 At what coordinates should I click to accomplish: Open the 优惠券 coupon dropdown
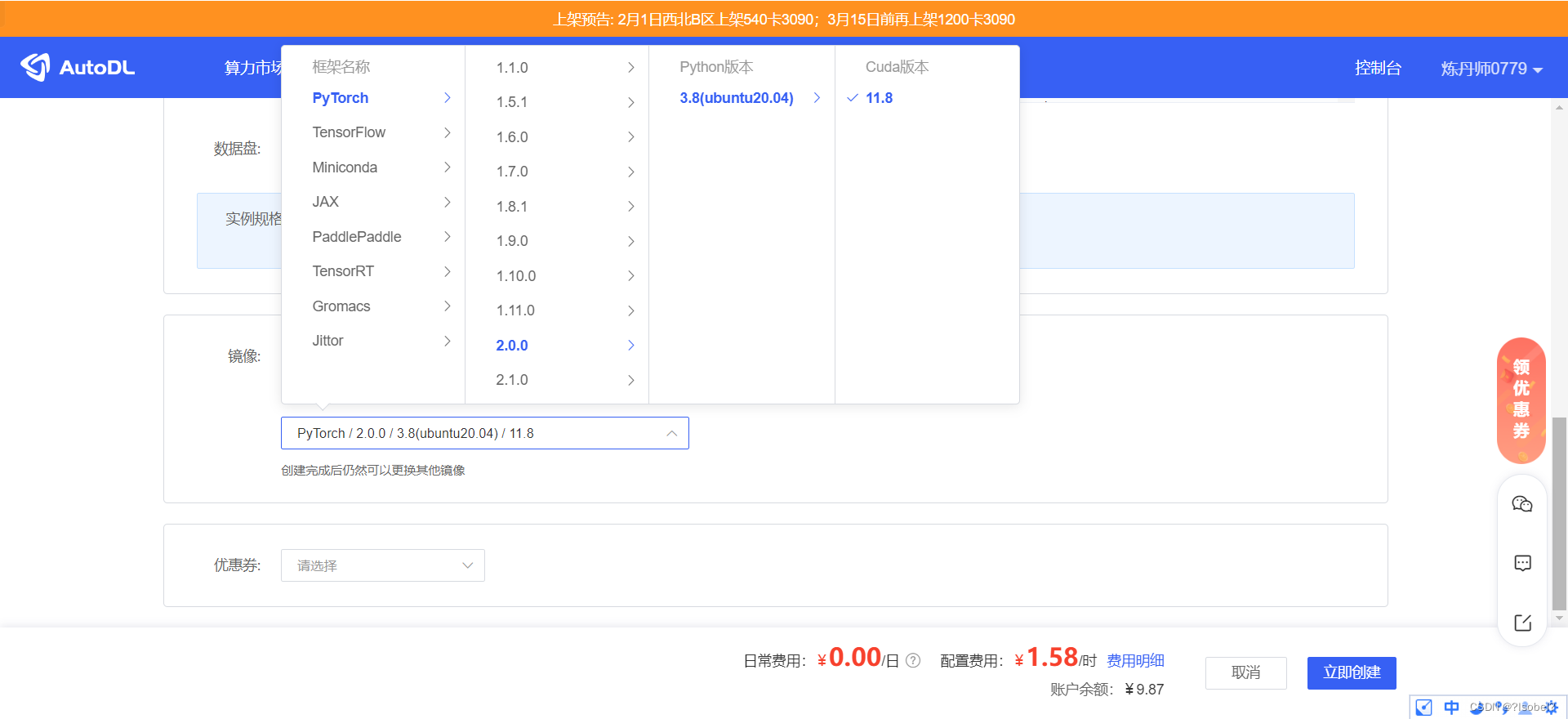(x=383, y=565)
